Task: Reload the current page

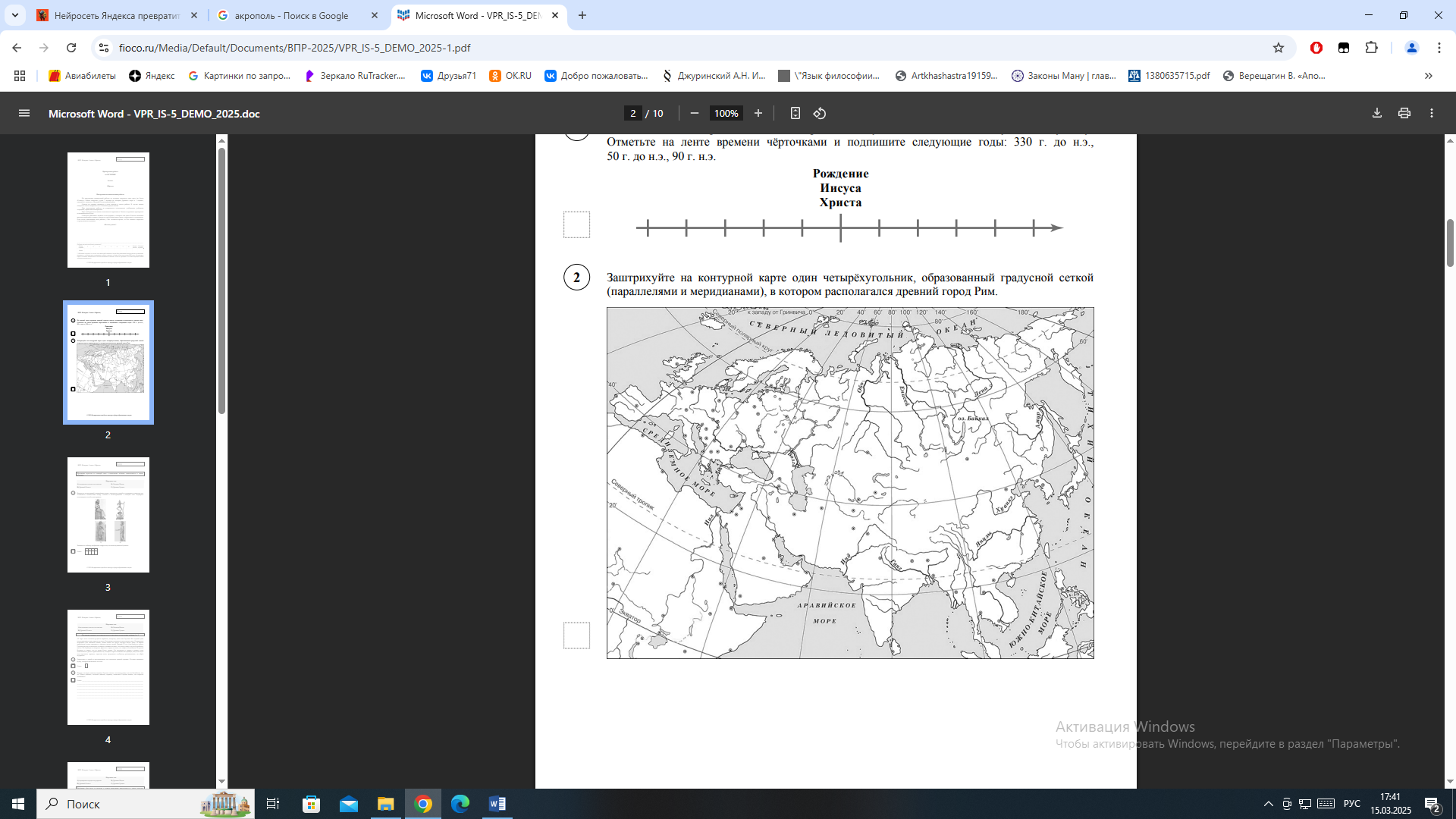Action: 71,48
